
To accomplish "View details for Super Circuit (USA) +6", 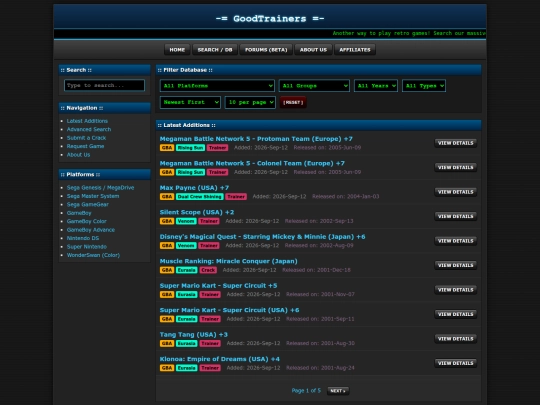I will point(456,314).
